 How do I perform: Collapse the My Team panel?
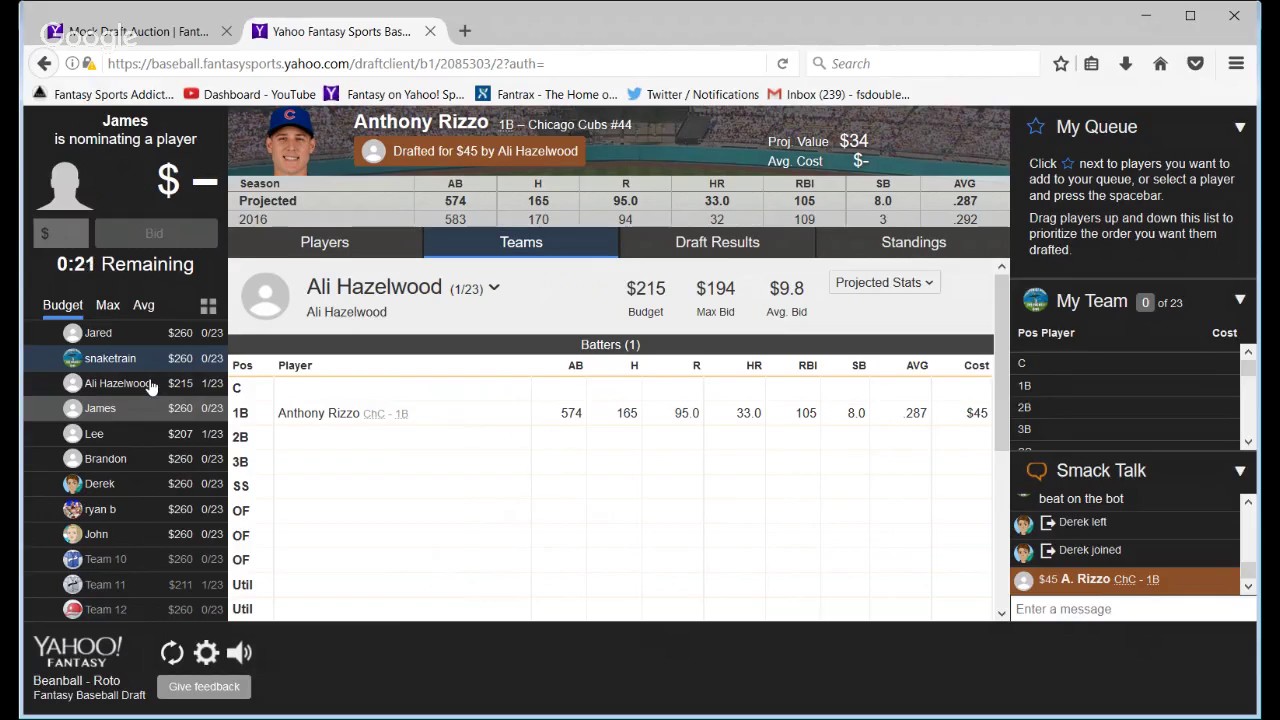pos(1240,300)
